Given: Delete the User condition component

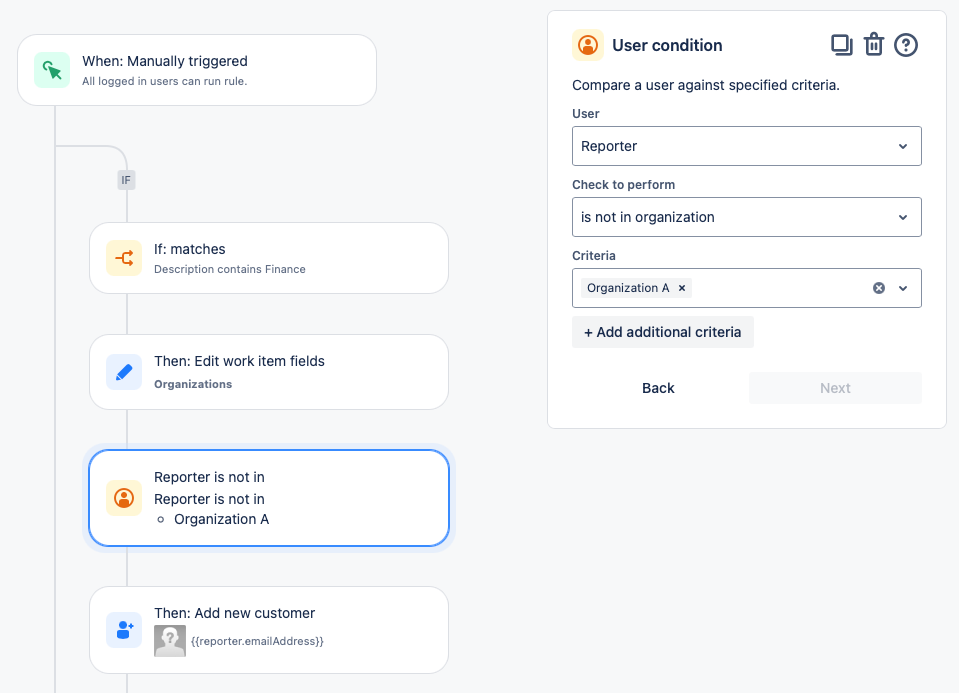Looking at the screenshot, I should tap(874, 45).
